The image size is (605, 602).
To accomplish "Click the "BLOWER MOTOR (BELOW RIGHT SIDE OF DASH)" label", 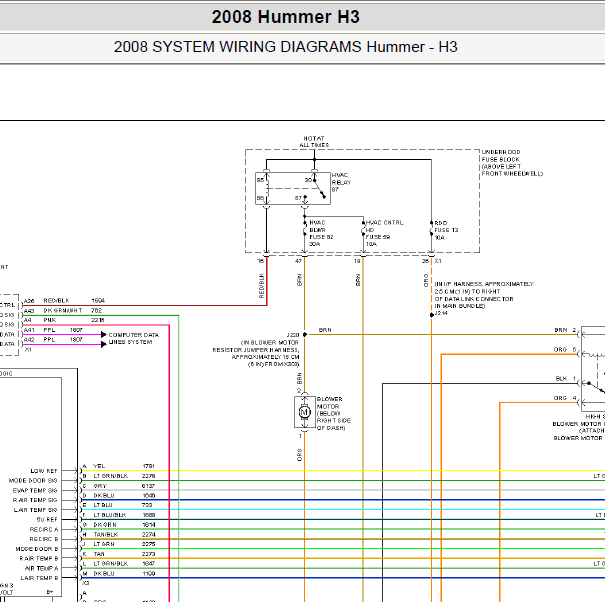I will coord(334,413).
